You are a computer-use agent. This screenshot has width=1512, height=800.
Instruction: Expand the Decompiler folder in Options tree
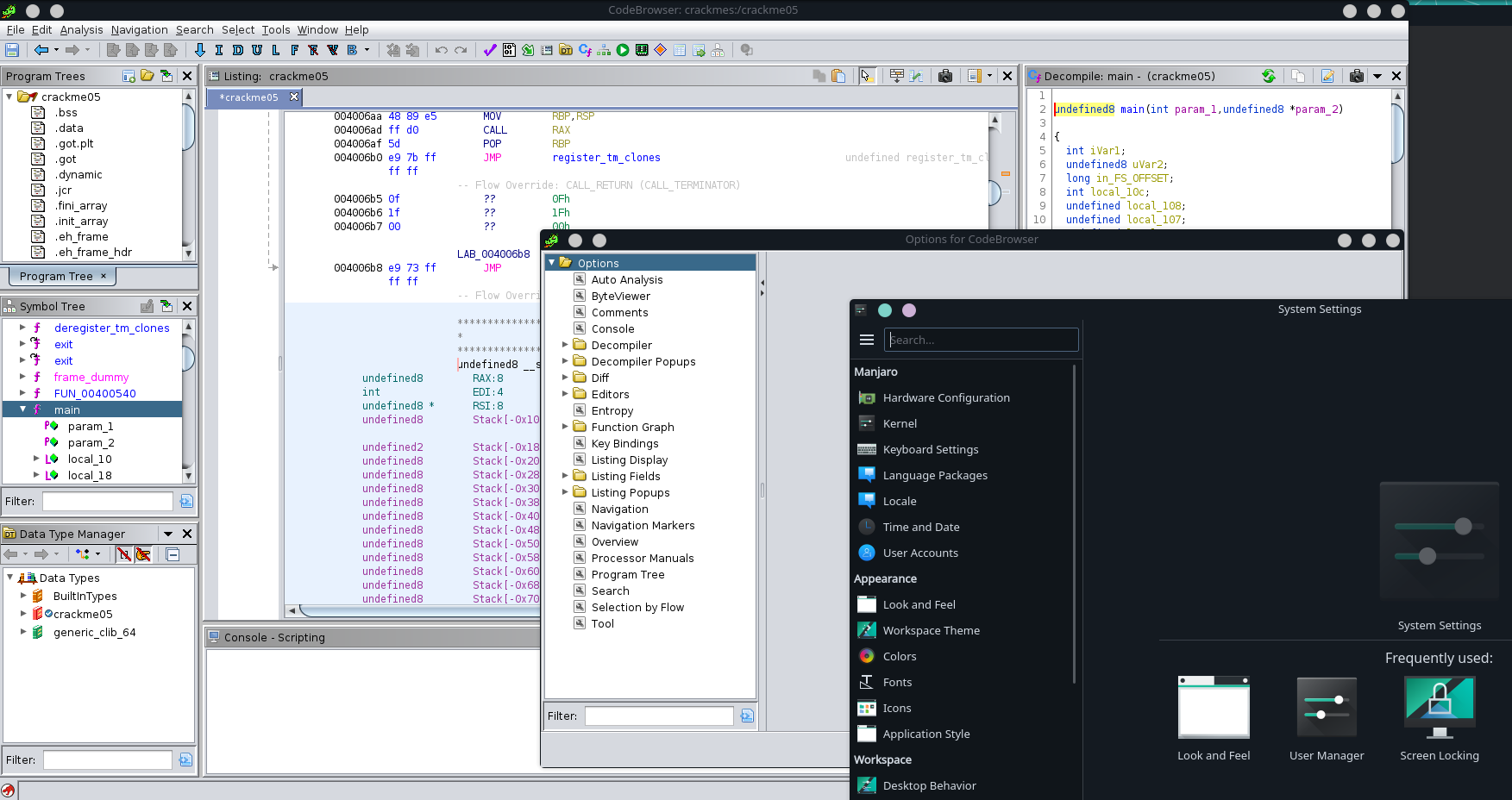(566, 345)
